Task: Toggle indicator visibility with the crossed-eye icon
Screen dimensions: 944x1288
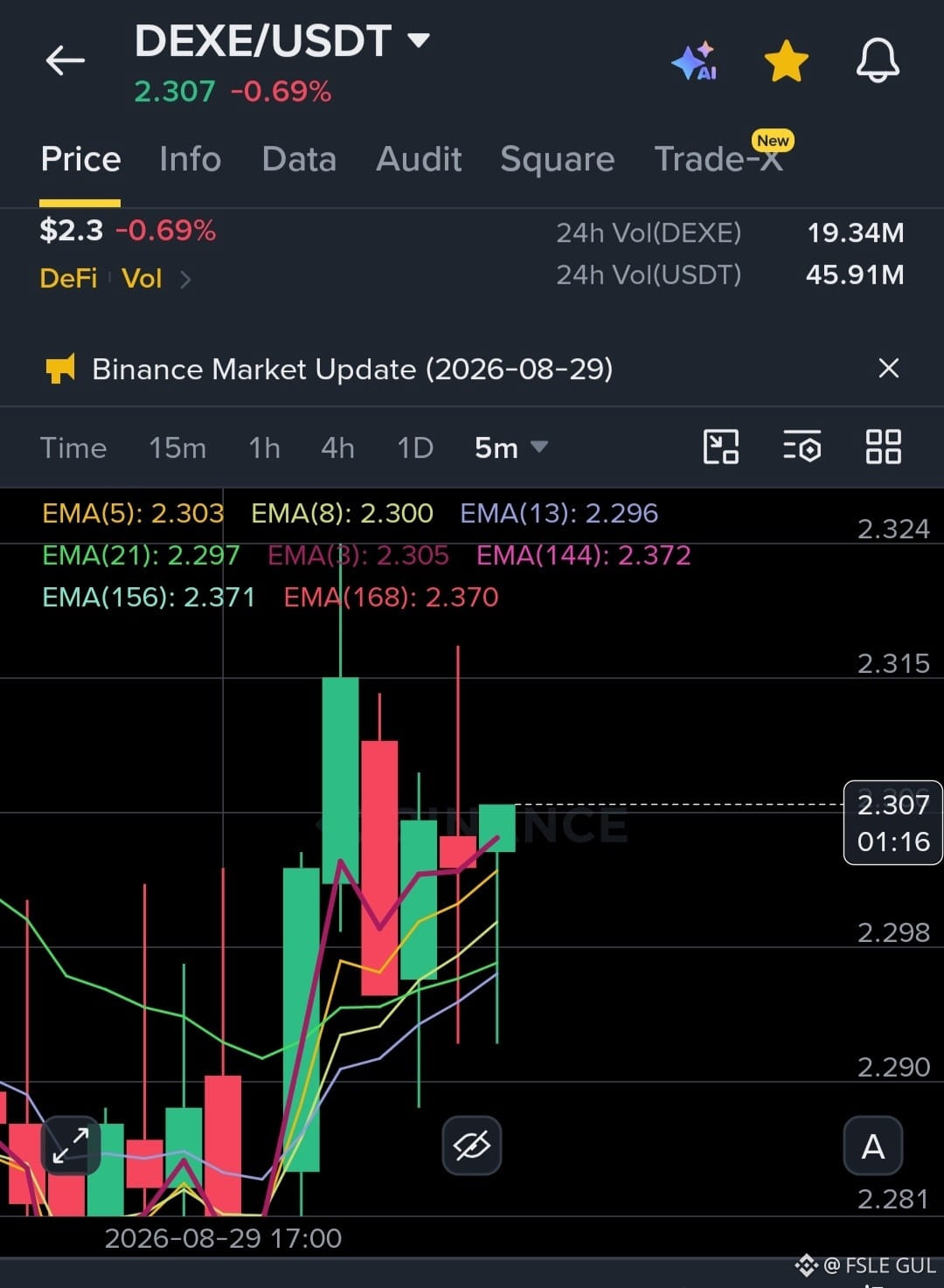Action: click(x=472, y=1145)
